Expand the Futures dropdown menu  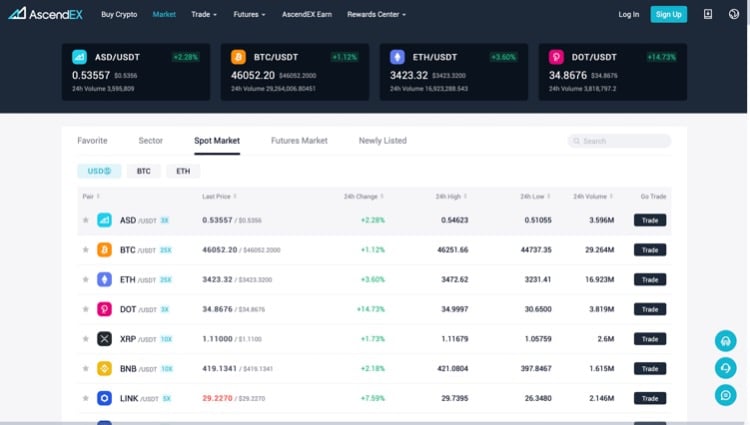coord(249,15)
